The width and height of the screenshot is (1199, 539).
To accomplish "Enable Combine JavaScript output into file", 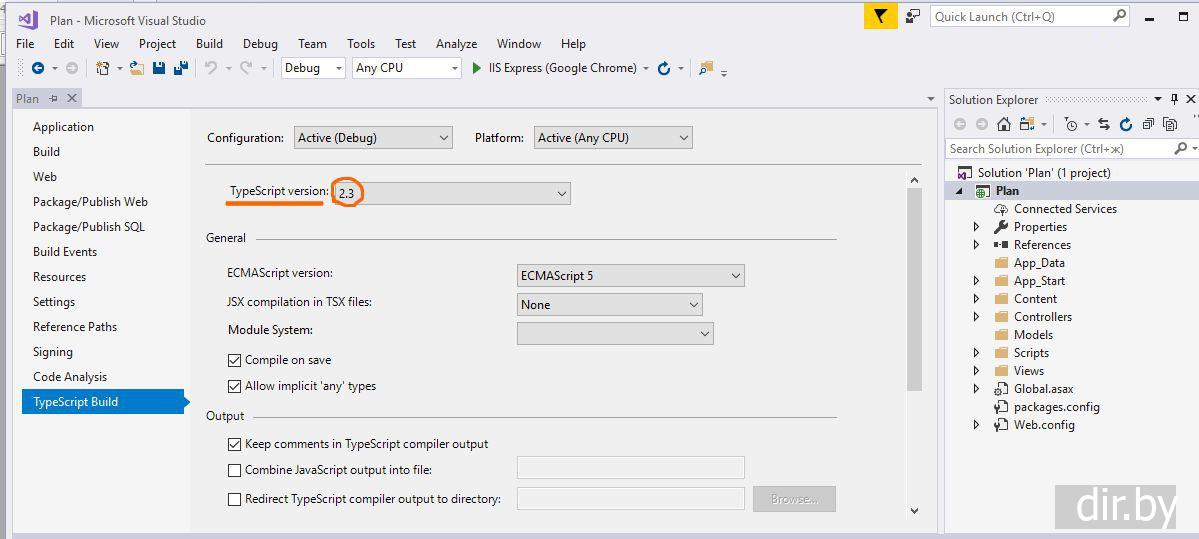I will 235,470.
